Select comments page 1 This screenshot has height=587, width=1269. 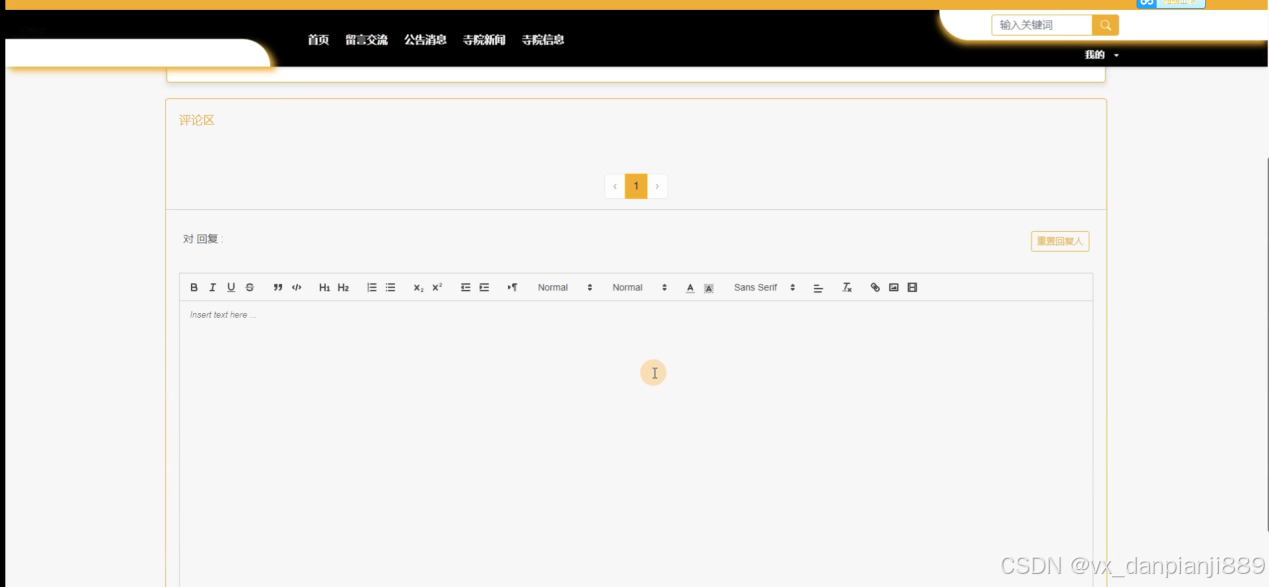coord(636,186)
